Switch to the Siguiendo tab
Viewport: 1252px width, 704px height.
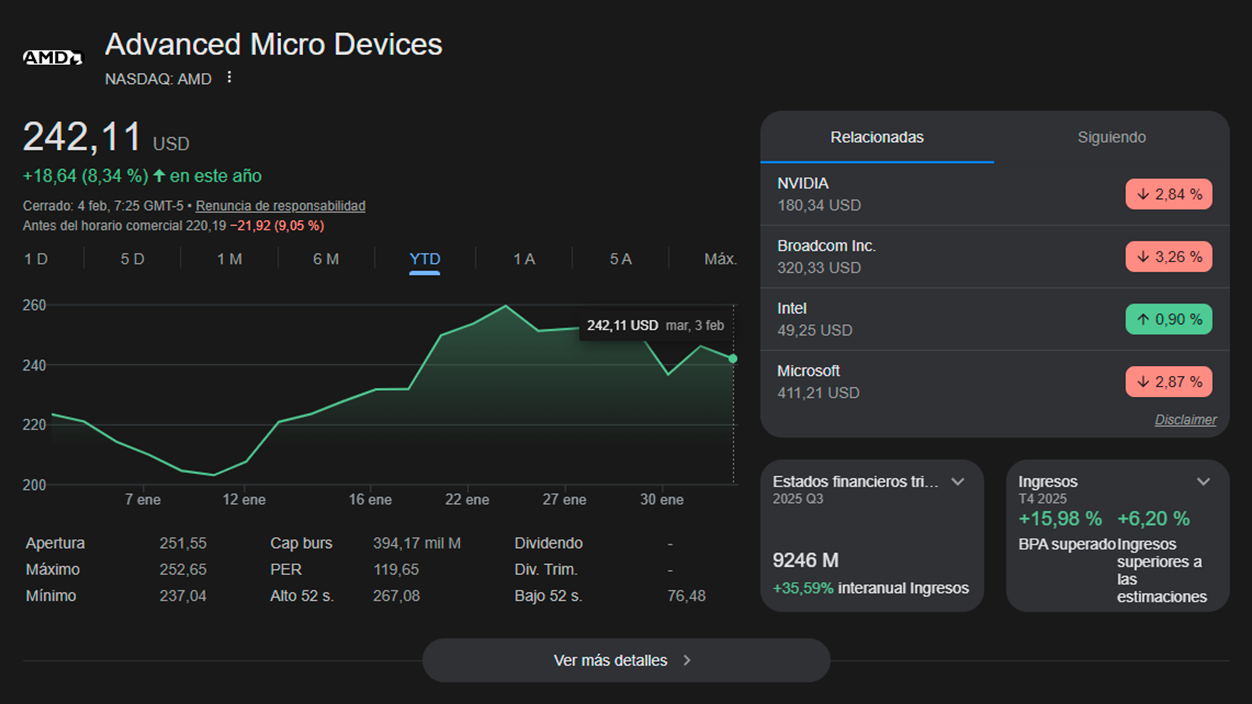(x=1111, y=137)
